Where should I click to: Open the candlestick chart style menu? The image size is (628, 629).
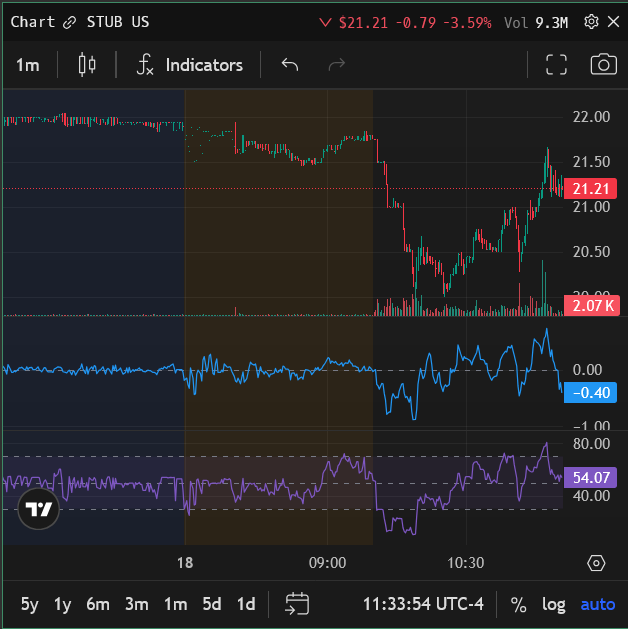(x=87, y=65)
